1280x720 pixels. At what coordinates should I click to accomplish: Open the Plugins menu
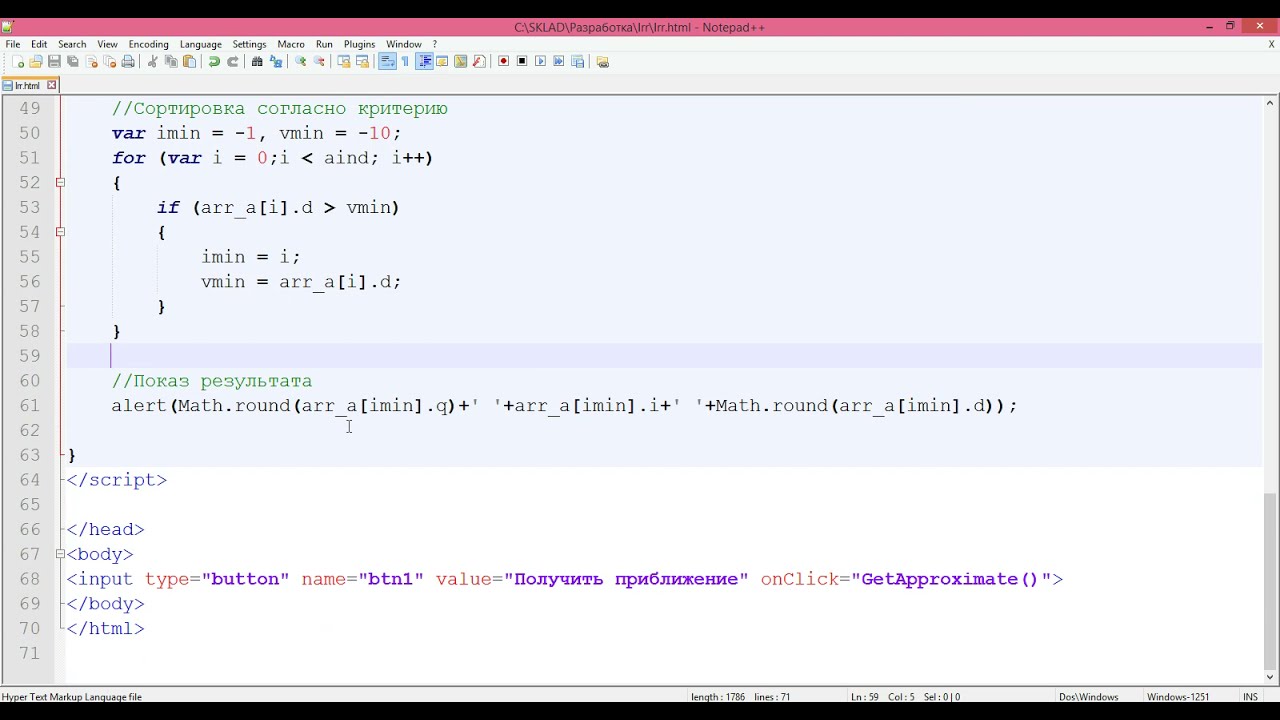click(x=359, y=44)
